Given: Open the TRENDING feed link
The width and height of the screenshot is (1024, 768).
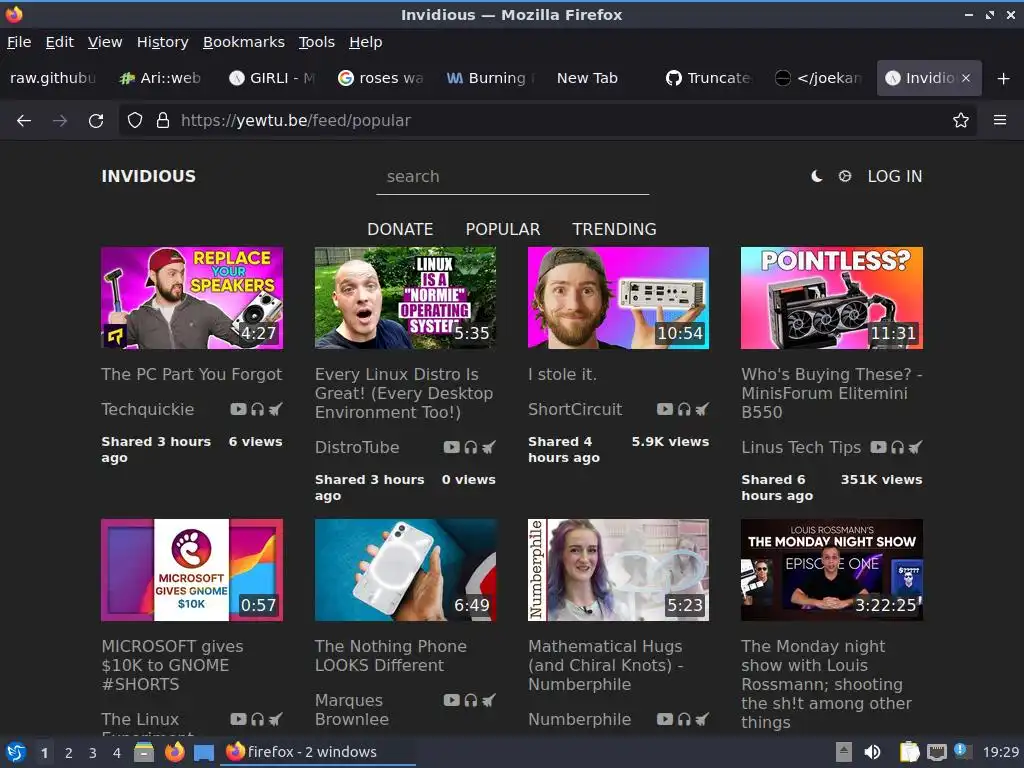Looking at the screenshot, I should pyautogui.click(x=615, y=229).
